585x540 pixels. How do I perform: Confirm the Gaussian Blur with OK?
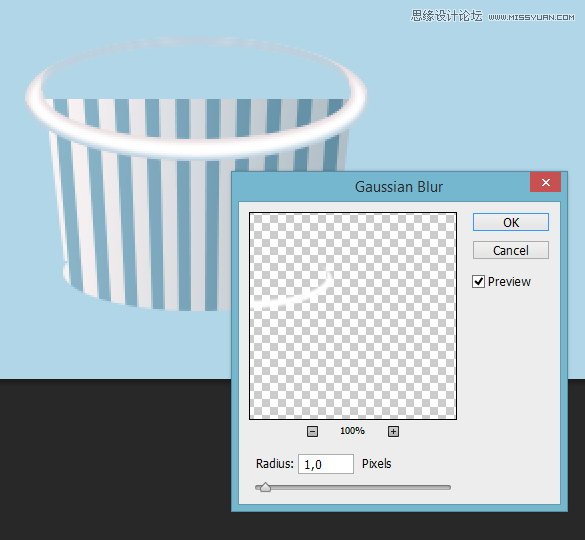click(x=511, y=222)
